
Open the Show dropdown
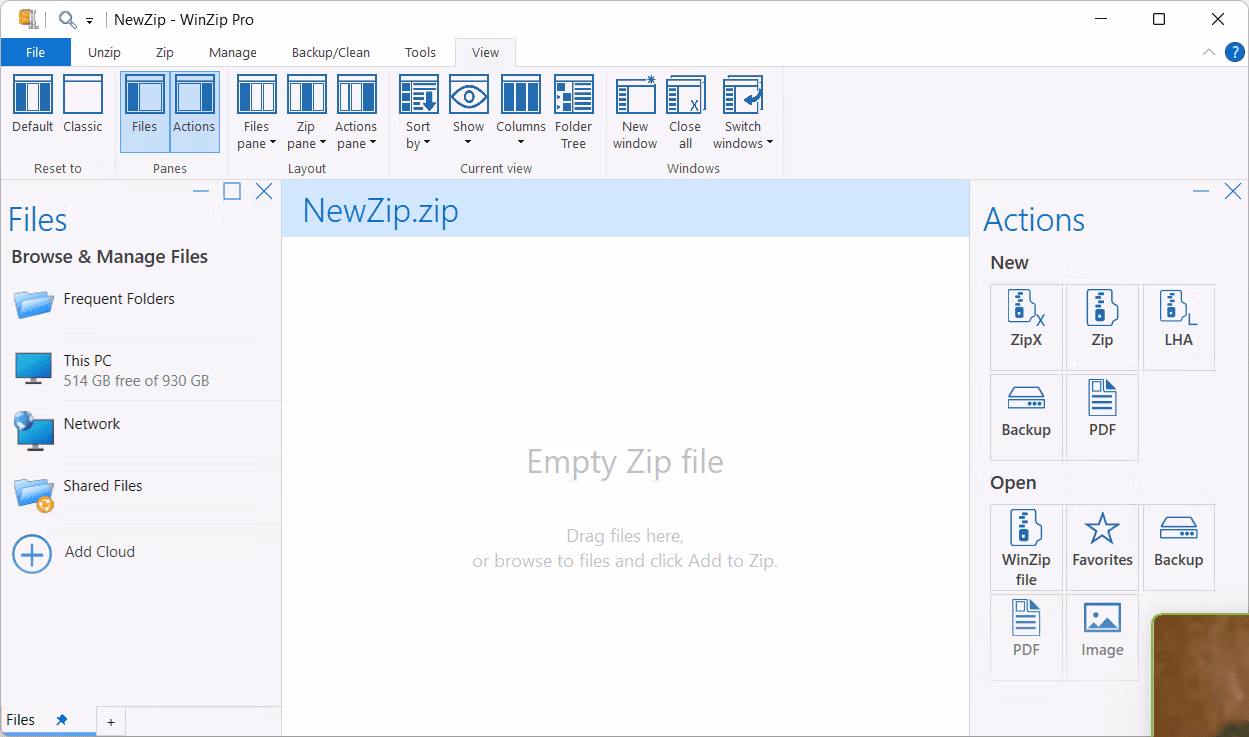coord(468,111)
